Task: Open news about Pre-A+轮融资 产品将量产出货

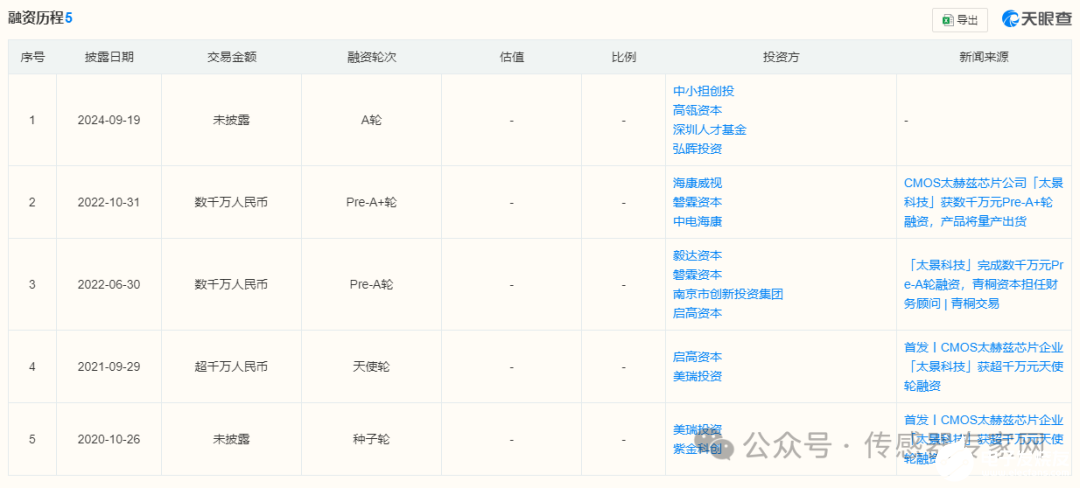Action: click(x=984, y=202)
